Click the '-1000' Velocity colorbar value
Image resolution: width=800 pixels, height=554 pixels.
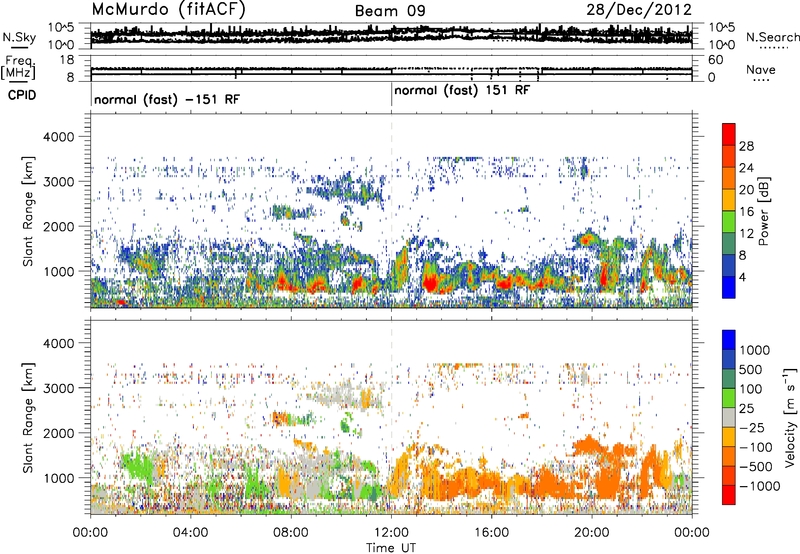[x=760, y=486]
